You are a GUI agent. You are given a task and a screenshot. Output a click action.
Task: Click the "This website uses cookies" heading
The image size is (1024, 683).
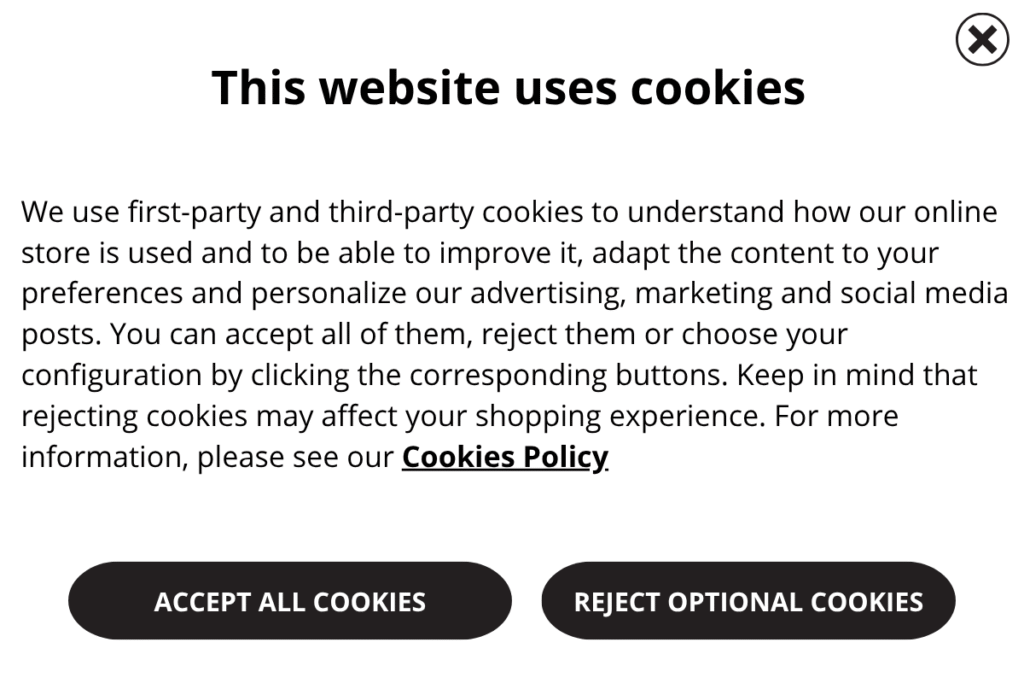[508, 87]
